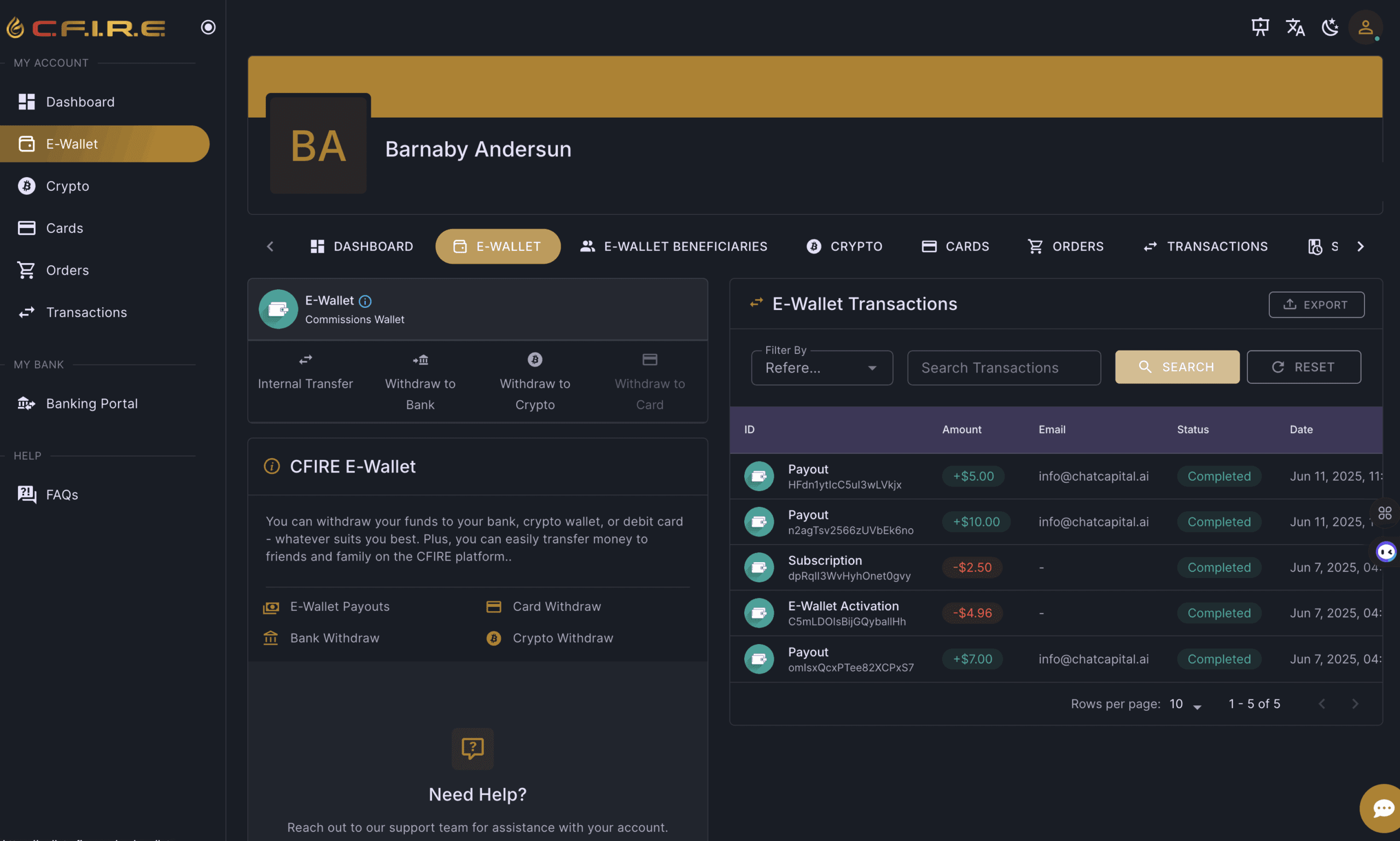Viewport: 1400px width, 841px height.
Task: Click the Search button
Action: (x=1177, y=367)
